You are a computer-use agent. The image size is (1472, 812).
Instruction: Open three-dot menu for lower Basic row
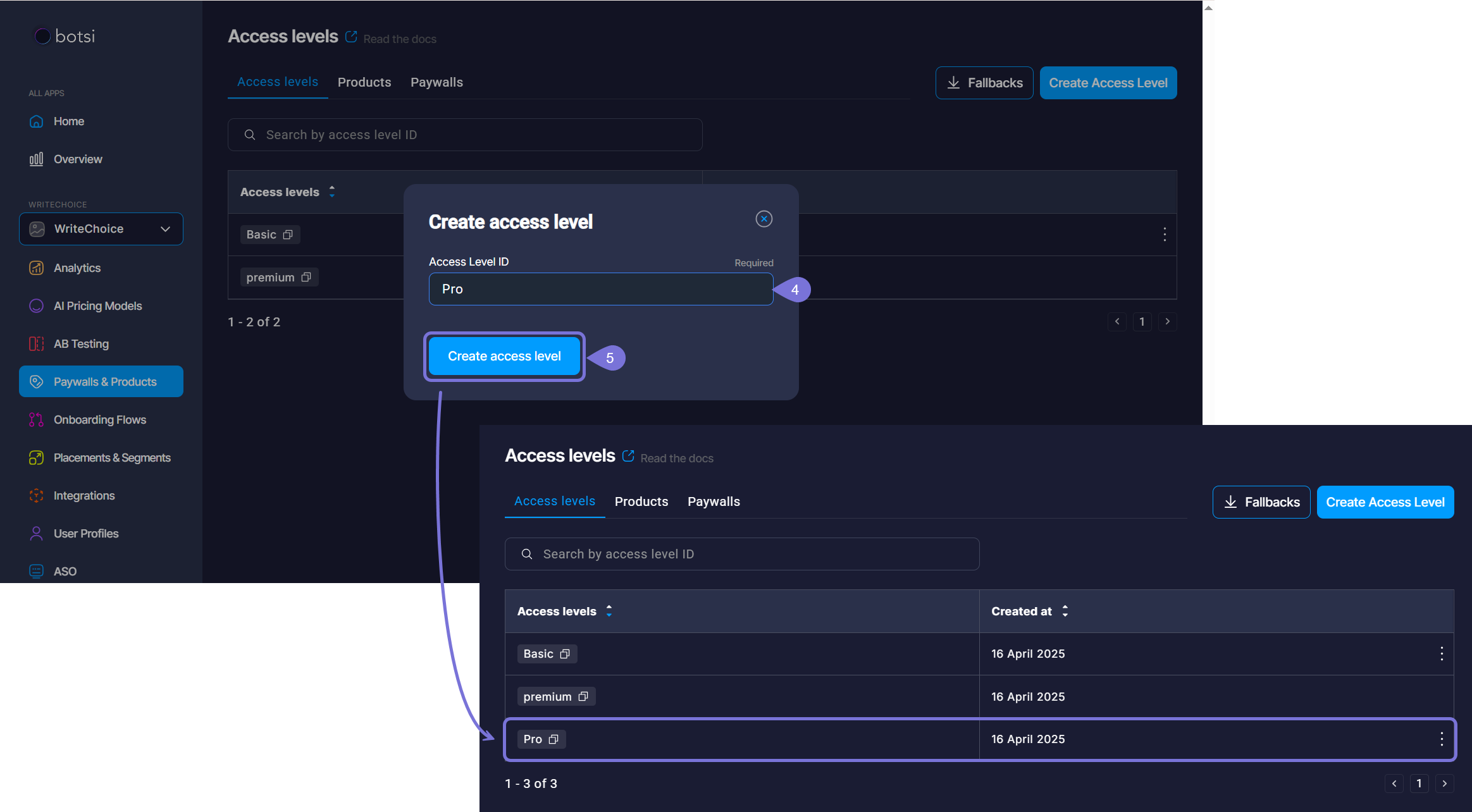(x=1442, y=653)
